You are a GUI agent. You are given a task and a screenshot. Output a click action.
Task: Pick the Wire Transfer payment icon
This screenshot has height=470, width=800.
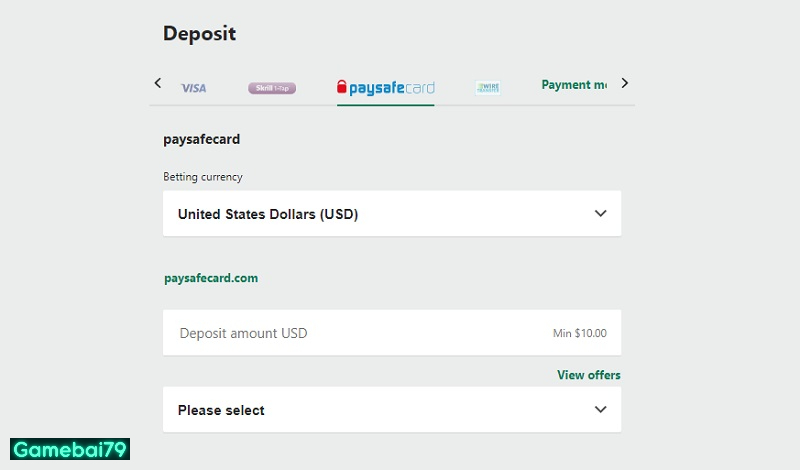(488, 88)
